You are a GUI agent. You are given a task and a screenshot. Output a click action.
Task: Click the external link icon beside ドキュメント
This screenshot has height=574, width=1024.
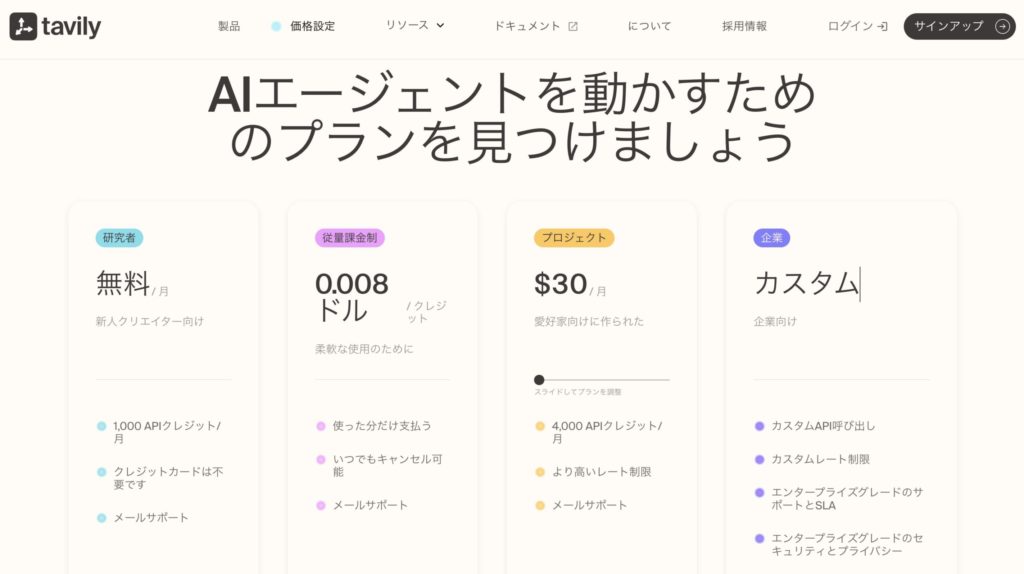tap(573, 26)
